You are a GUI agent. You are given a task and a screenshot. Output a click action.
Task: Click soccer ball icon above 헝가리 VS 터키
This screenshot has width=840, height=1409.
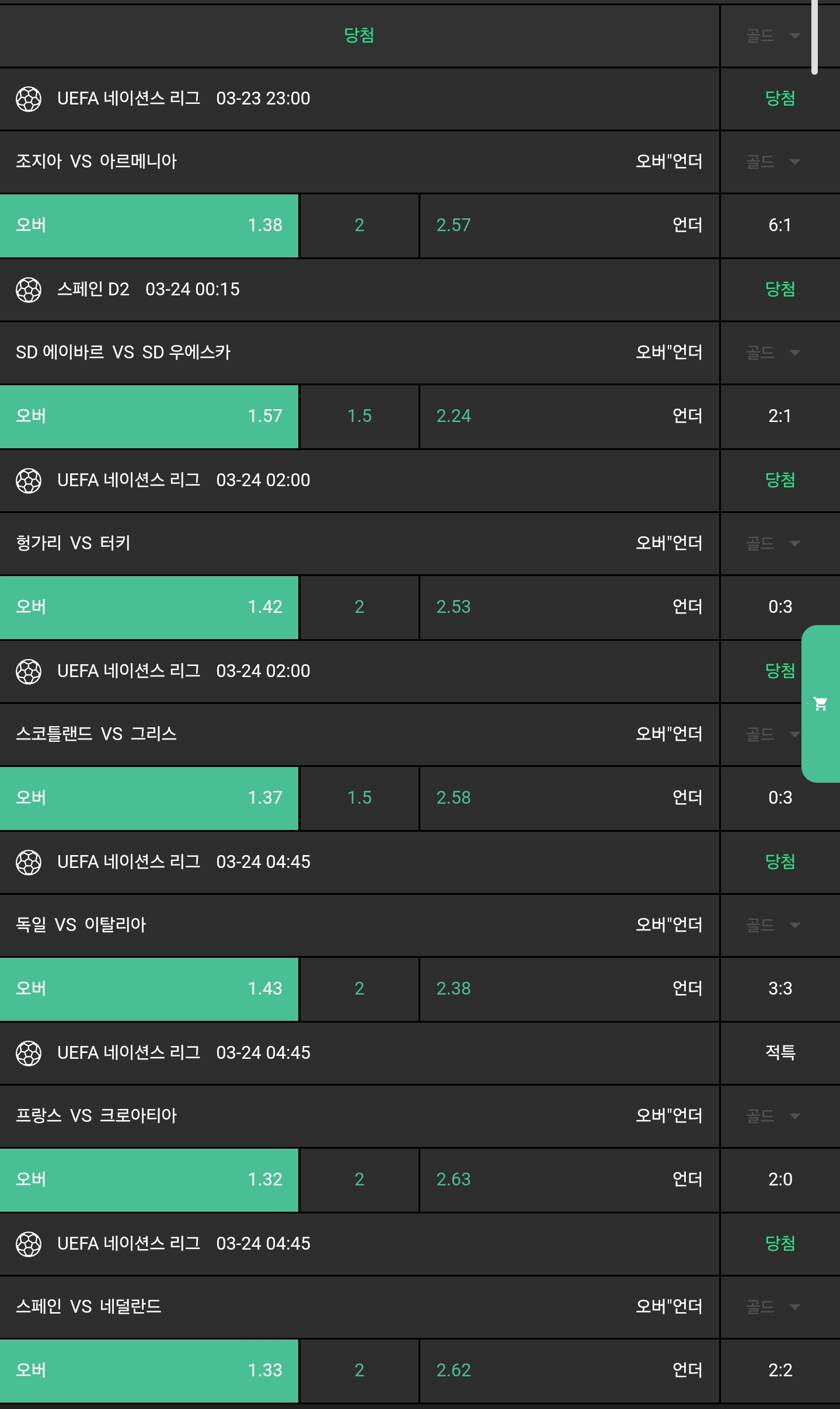(29, 480)
